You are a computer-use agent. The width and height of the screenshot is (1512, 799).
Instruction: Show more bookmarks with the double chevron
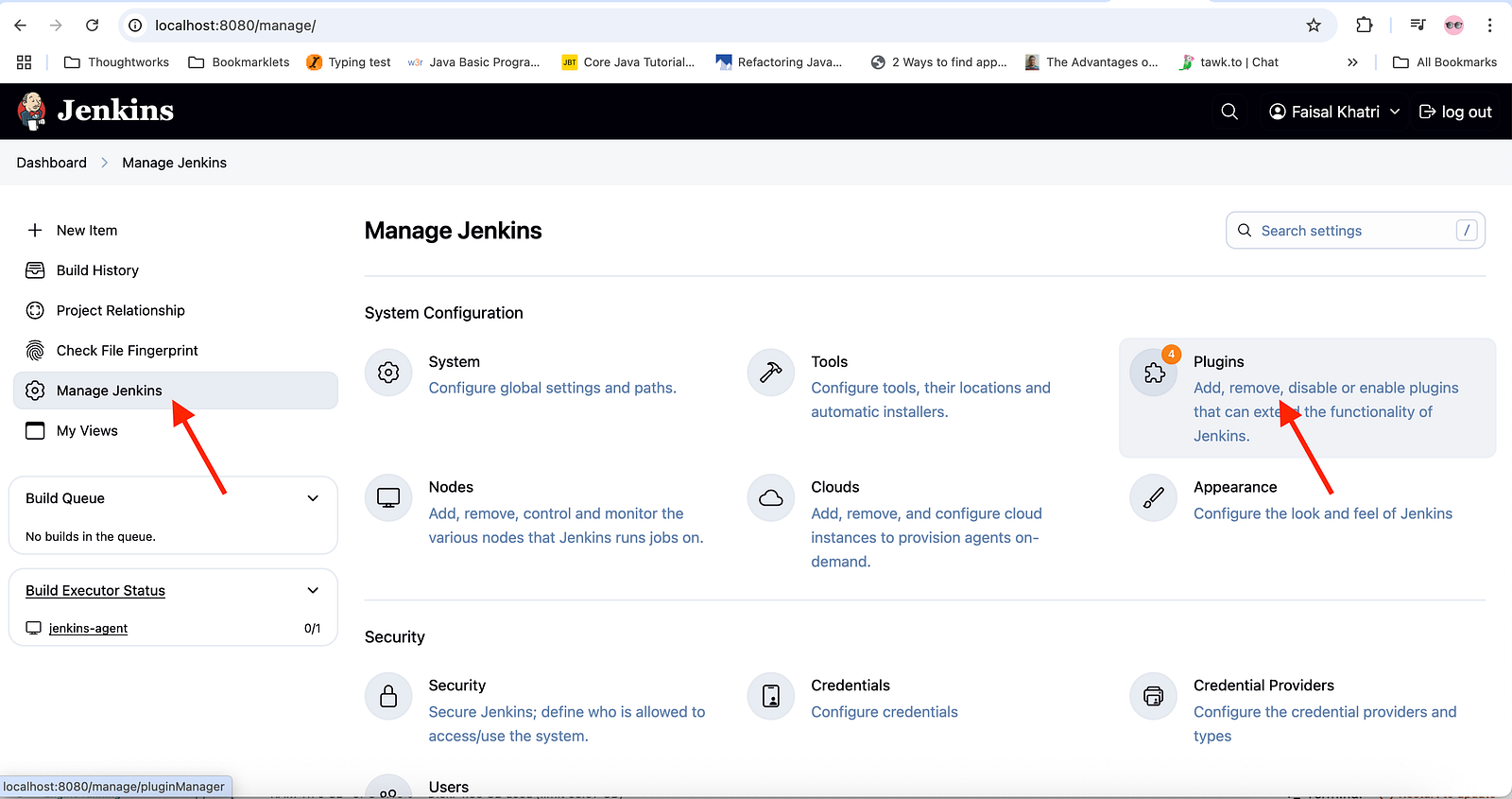click(1352, 62)
